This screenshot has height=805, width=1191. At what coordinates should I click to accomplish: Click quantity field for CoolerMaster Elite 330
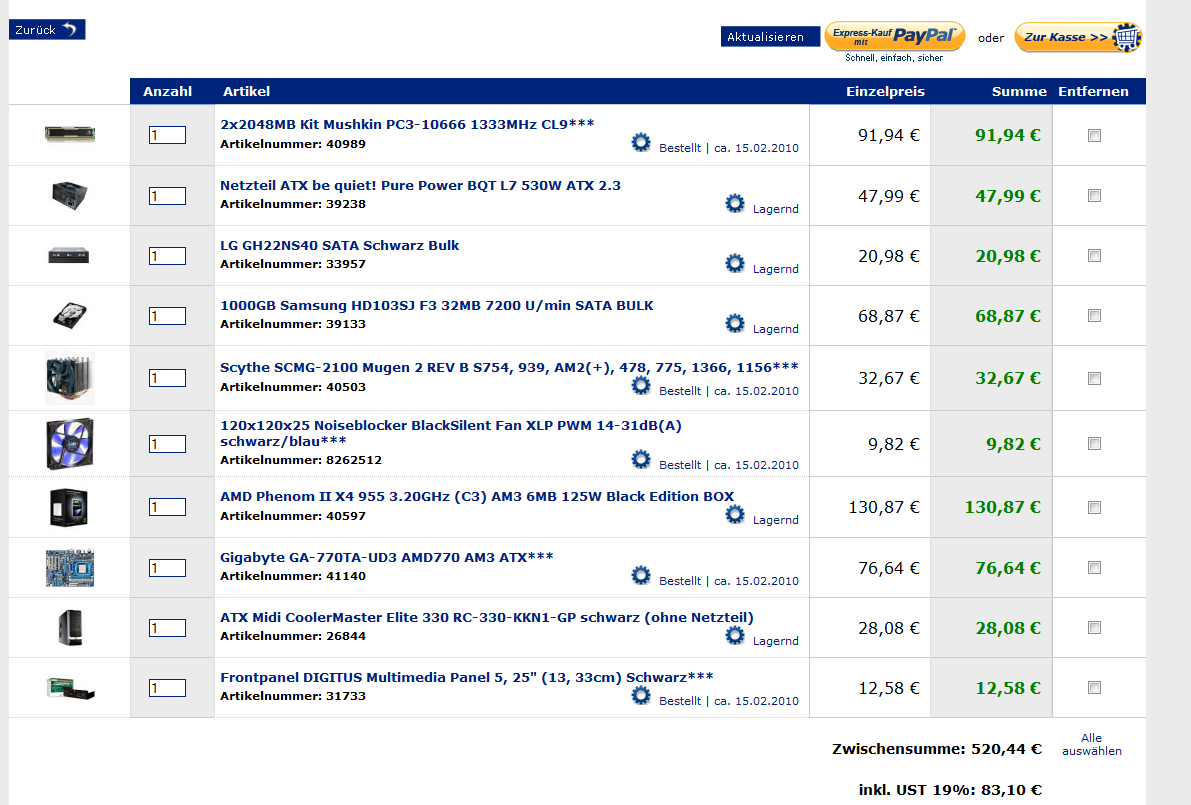(x=167, y=628)
